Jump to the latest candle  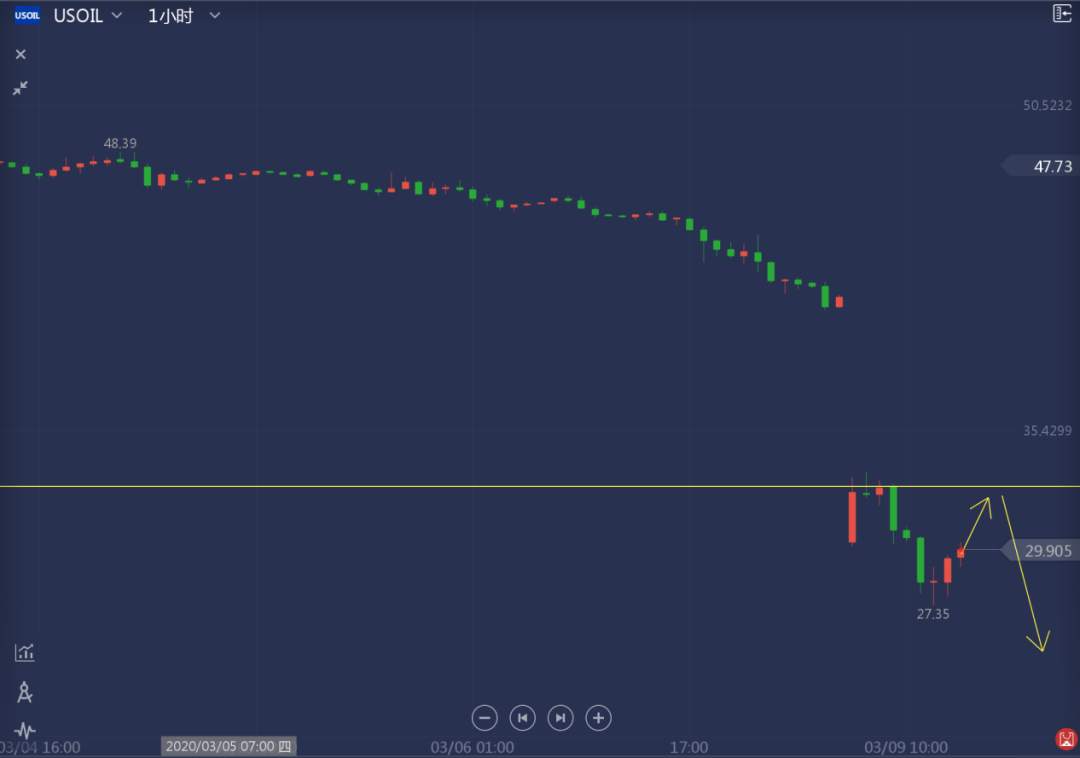click(560, 718)
